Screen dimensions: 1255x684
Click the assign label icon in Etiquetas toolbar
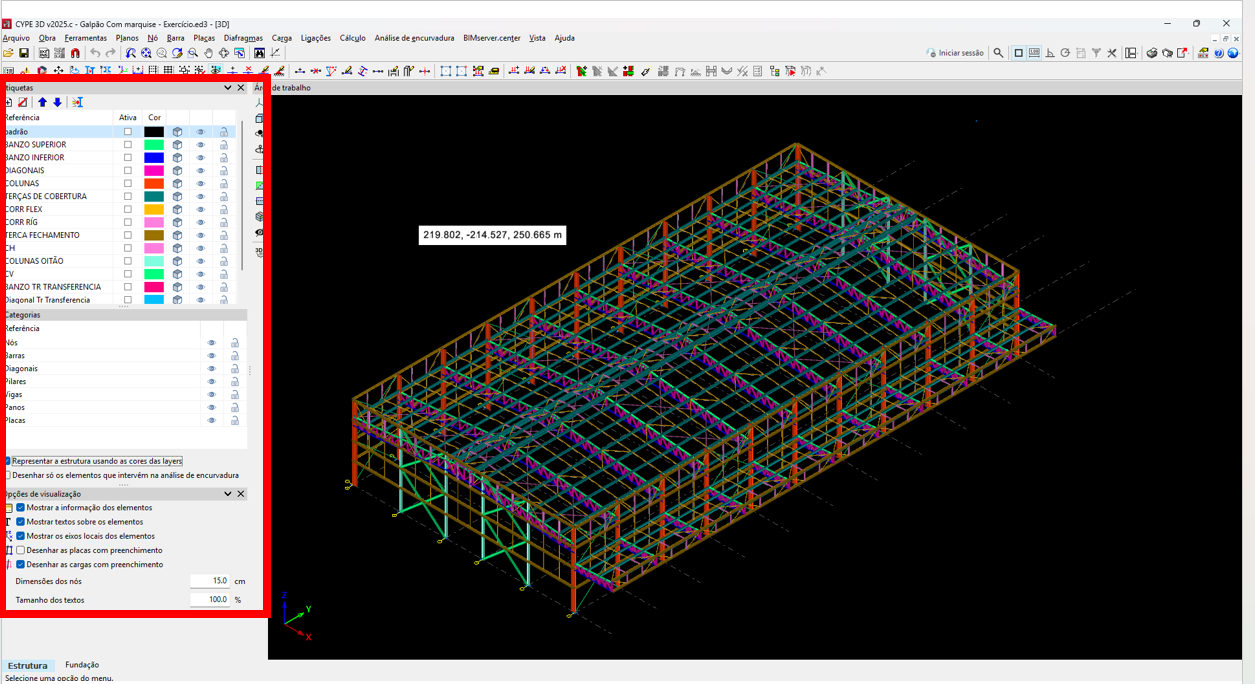pos(78,102)
